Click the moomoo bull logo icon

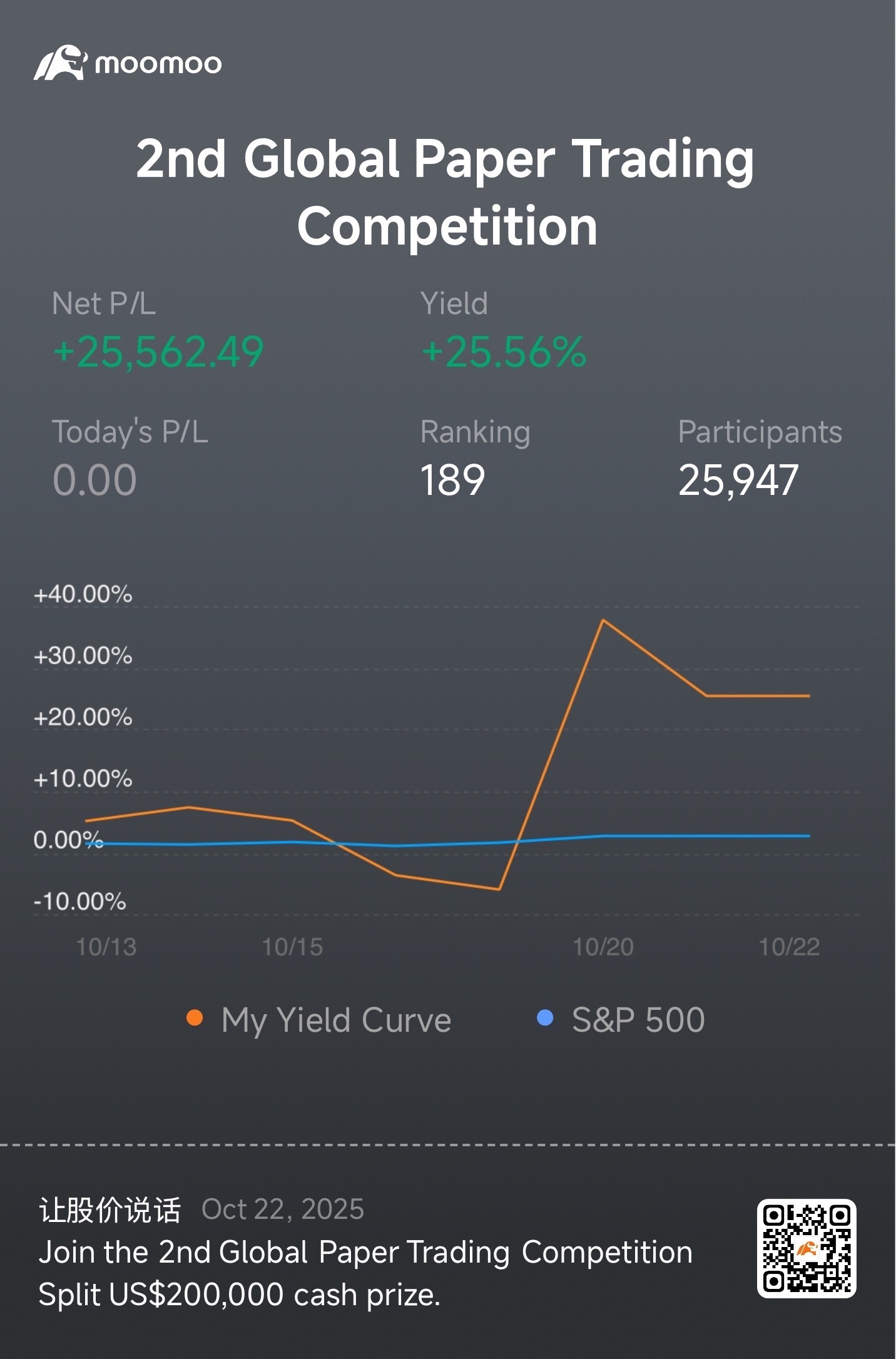tap(60, 63)
